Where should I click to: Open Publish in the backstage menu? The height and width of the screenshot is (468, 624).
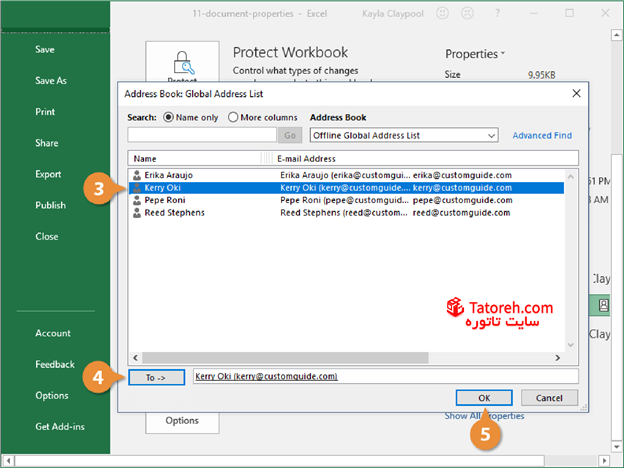[x=51, y=205]
